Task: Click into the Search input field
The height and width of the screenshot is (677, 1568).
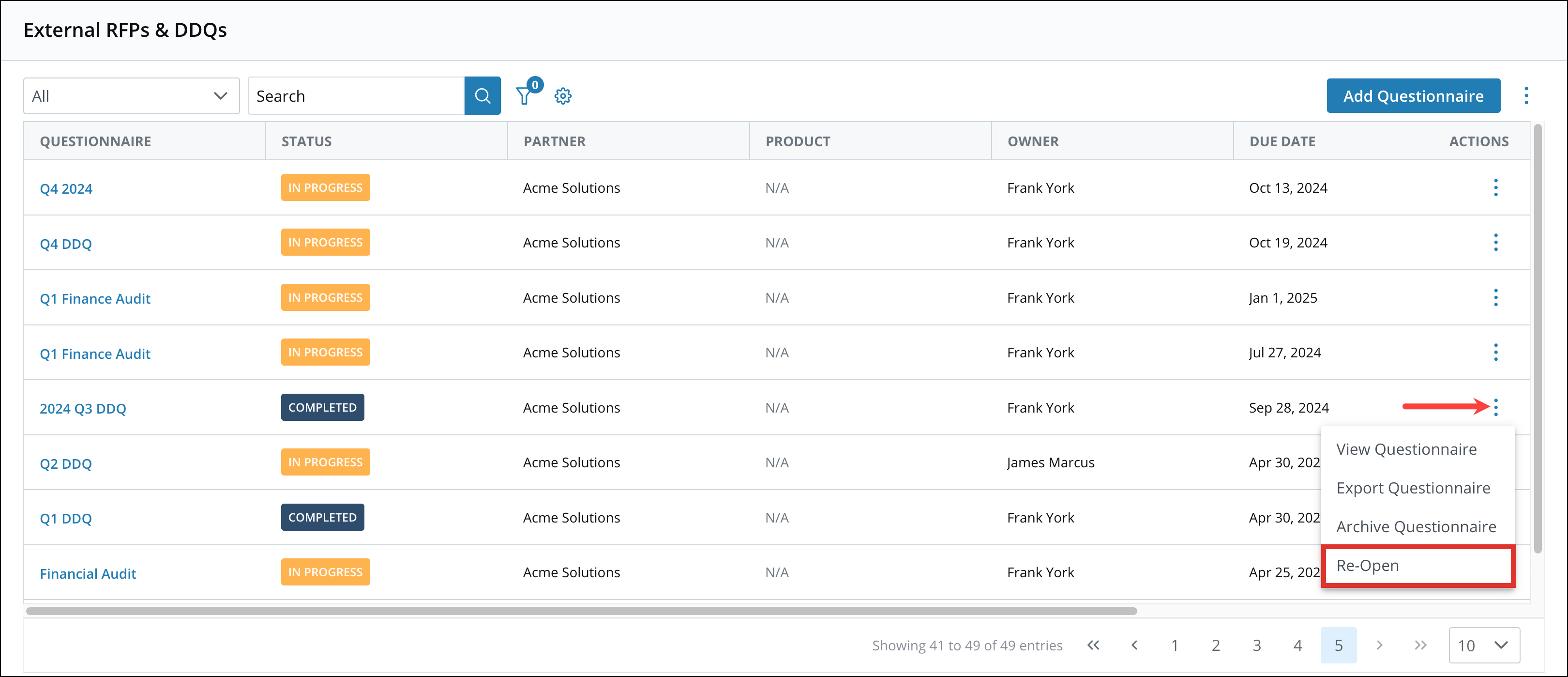Action: 356,96
